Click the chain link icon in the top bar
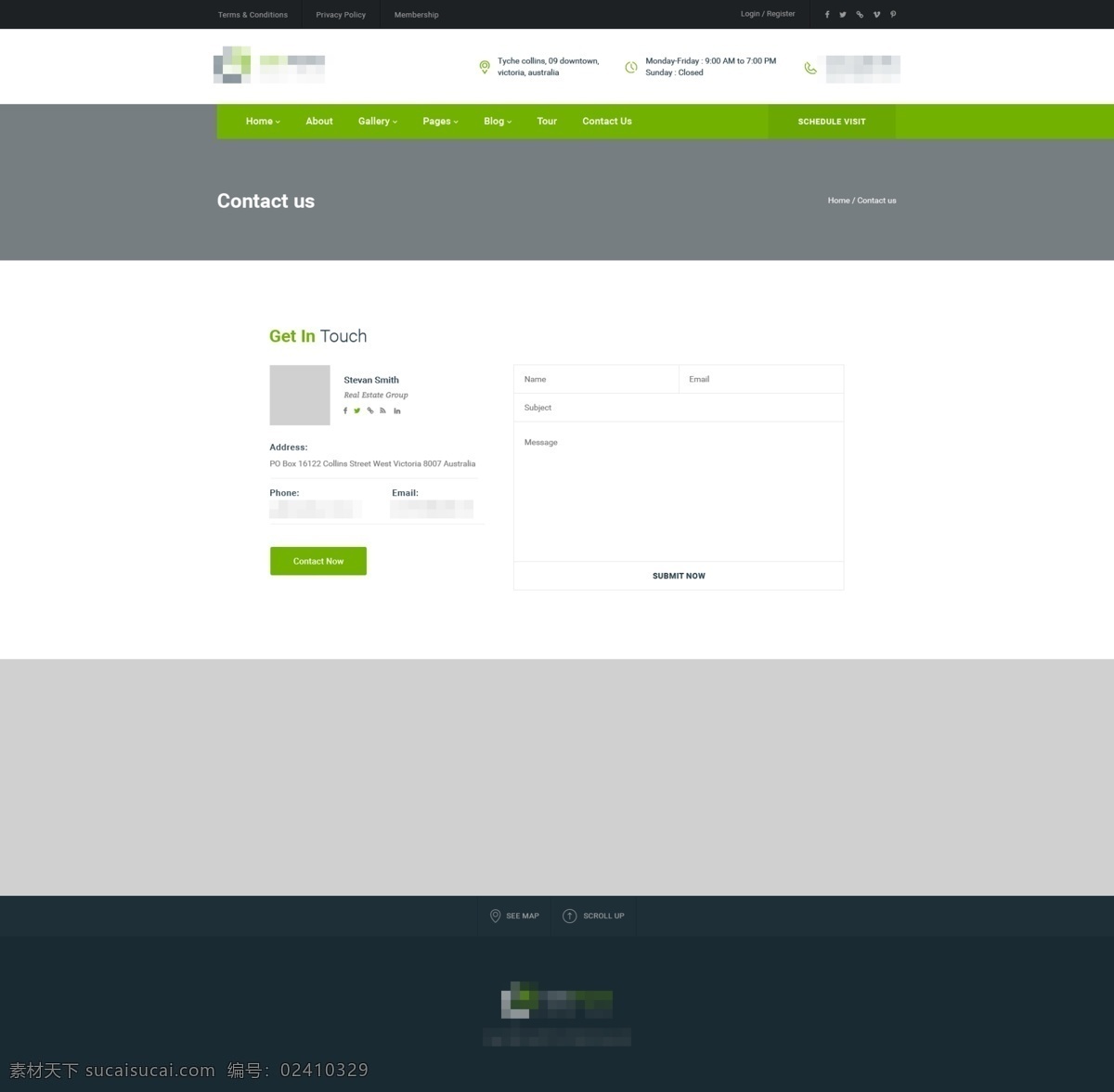 pyautogui.click(x=860, y=15)
